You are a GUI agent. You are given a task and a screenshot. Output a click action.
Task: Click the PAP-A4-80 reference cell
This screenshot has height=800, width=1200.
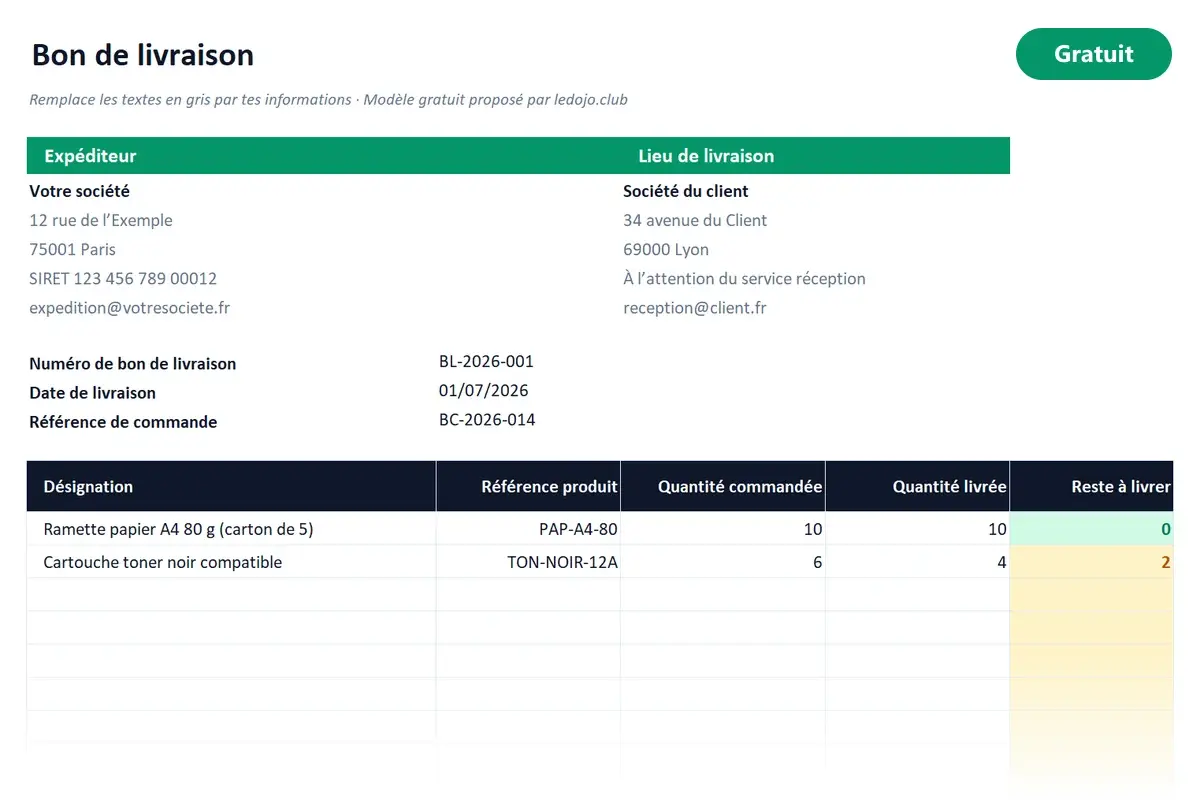point(528,529)
